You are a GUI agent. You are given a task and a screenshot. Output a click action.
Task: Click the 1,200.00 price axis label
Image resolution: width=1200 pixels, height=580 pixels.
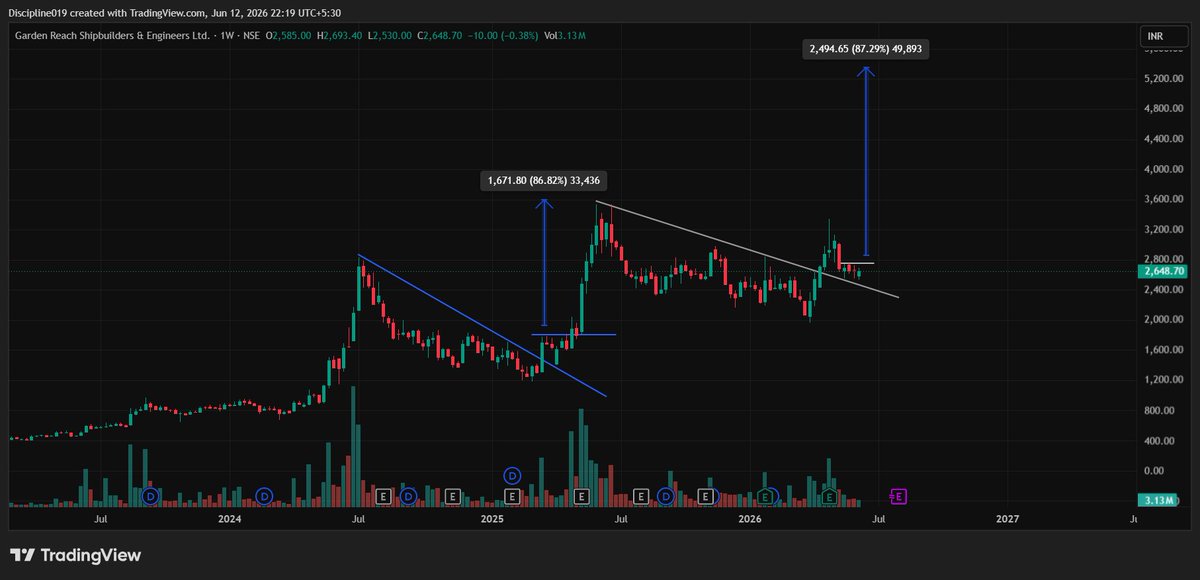click(x=1165, y=380)
